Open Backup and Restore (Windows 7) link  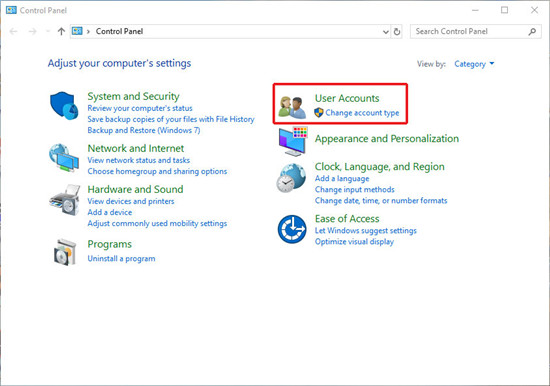point(144,130)
